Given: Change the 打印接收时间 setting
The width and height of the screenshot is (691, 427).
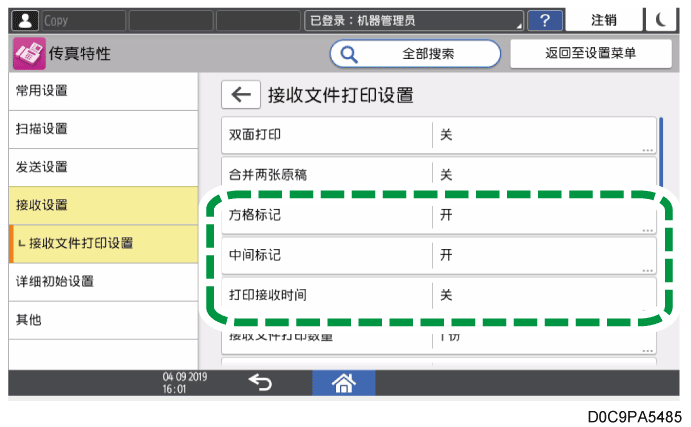Looking at the screenshot, I should (438, 295).
